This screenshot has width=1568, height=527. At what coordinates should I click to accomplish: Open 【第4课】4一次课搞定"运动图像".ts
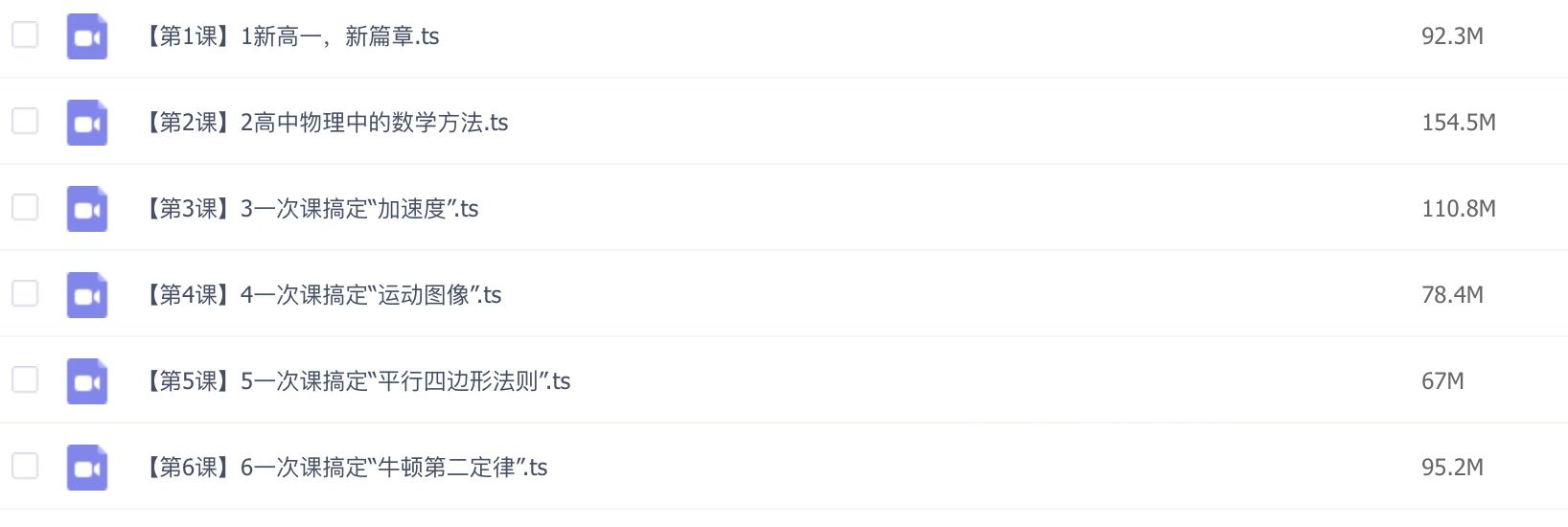[322, 295]
